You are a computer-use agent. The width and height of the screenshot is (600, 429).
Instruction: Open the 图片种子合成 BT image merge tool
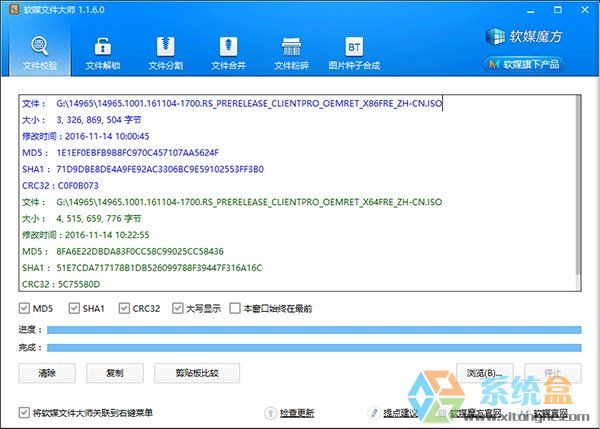click(x=354, y=54)
